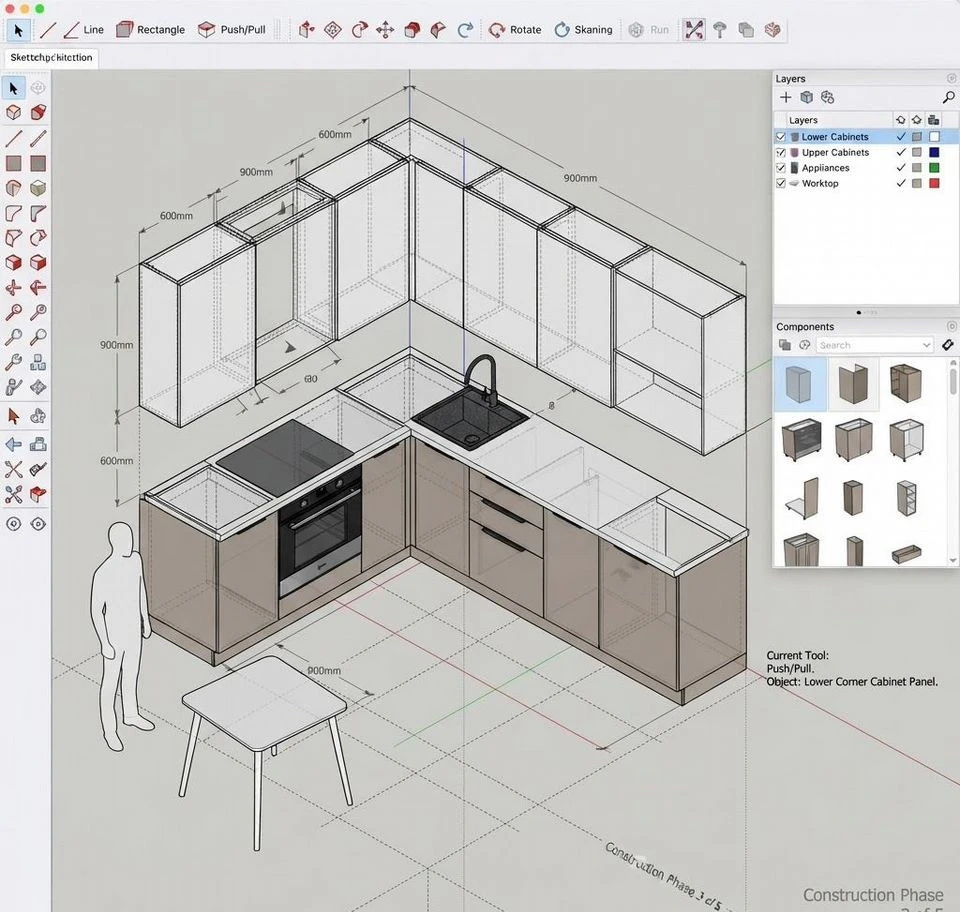
Task: Open the green color swatch for Appliances
Action: [934, 168]
